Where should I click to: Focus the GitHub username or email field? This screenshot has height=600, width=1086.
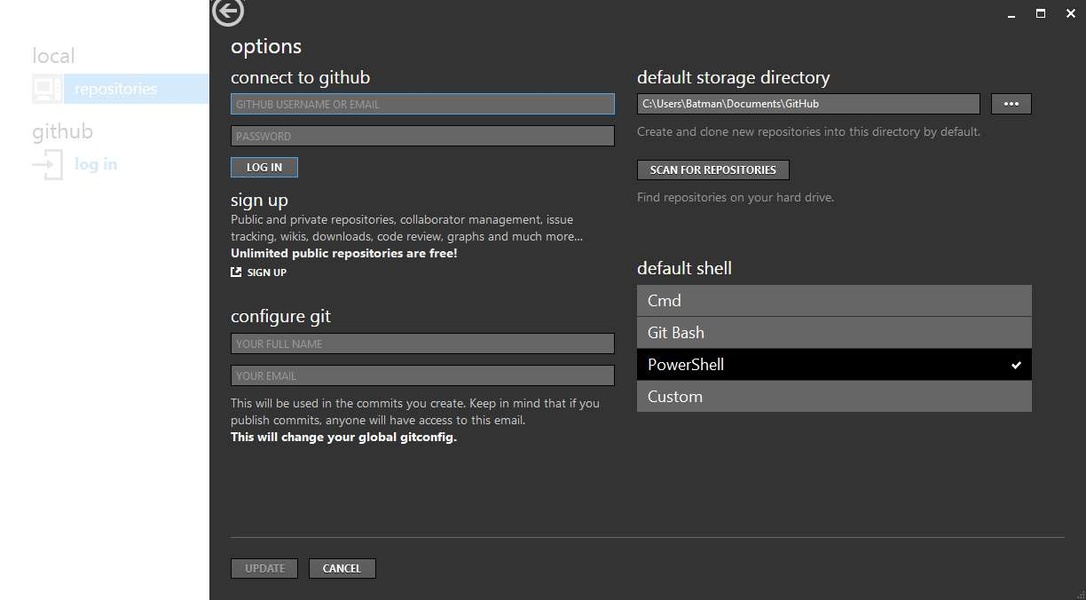422,104
